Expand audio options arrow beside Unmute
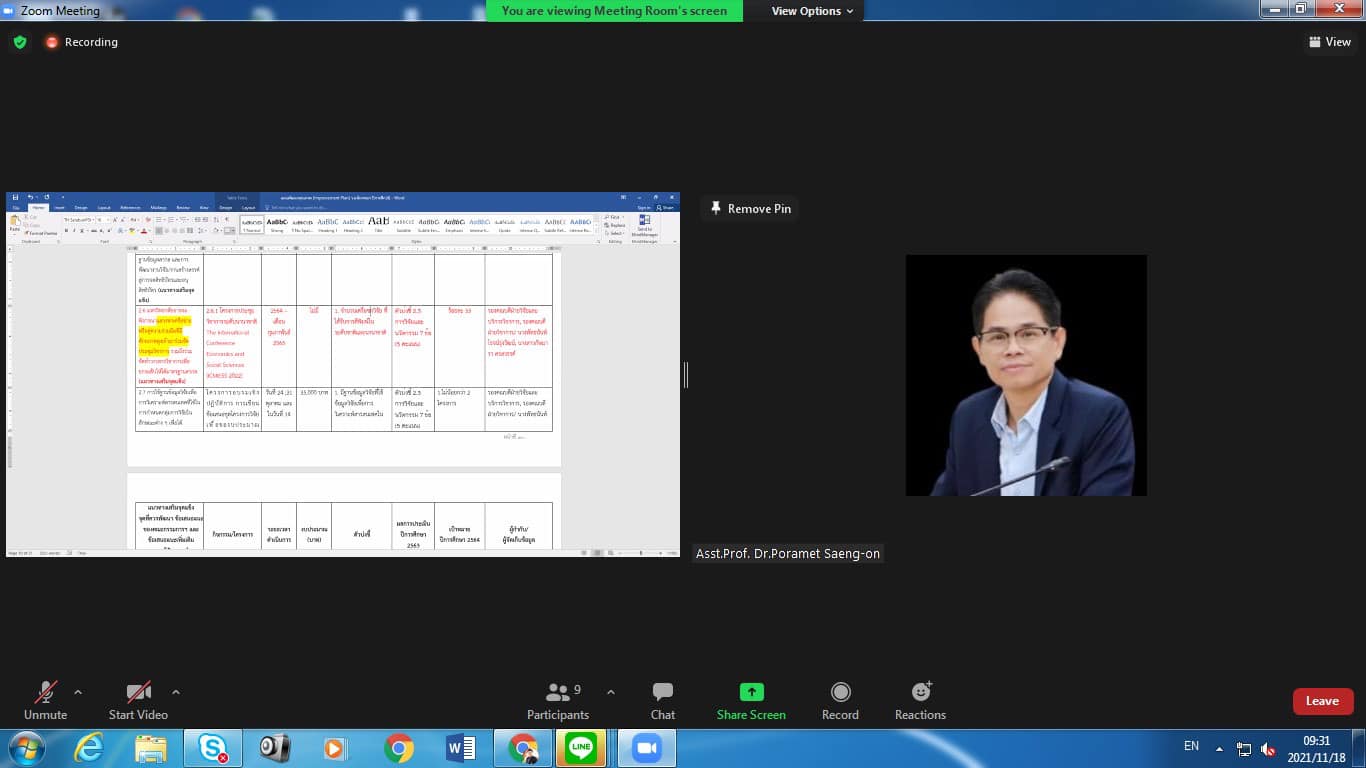This screenshot has width=1366, height=768. [78, 692]
